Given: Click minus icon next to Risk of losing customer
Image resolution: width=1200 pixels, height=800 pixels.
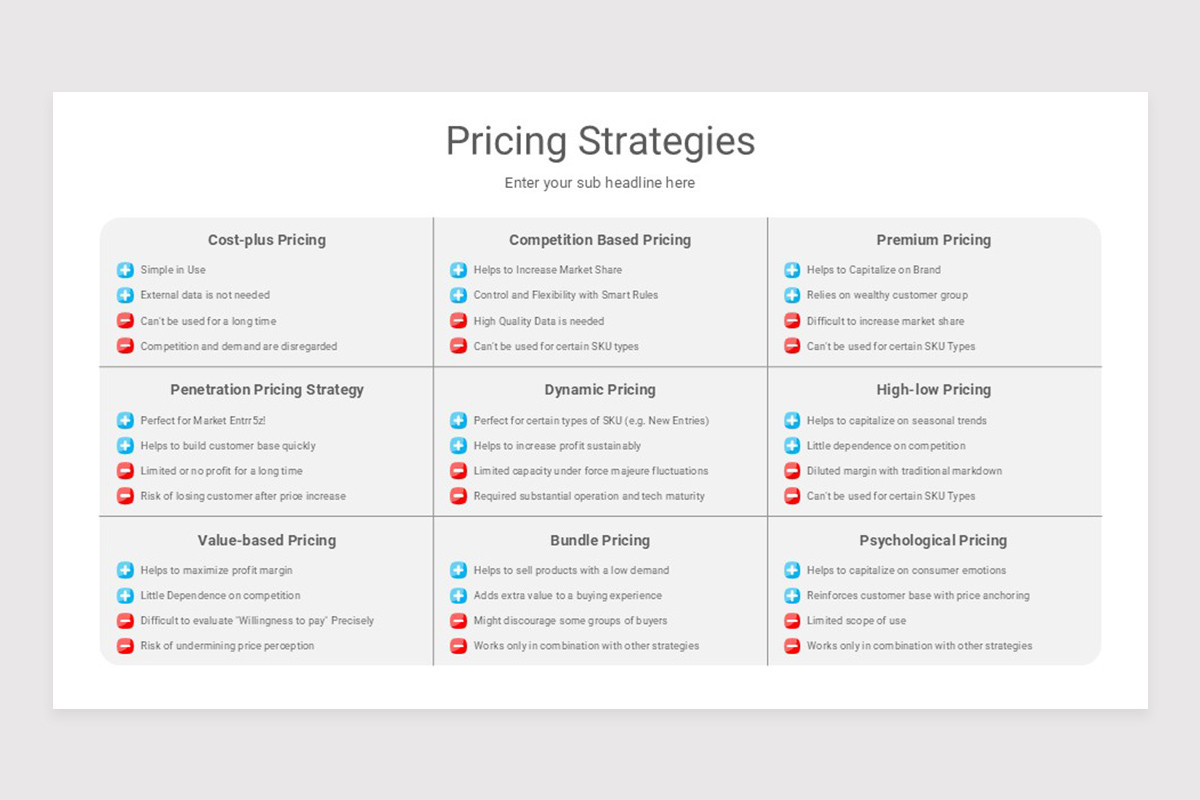Looking at the screenshot, I should pyautogui.click(x=125, y=496).
